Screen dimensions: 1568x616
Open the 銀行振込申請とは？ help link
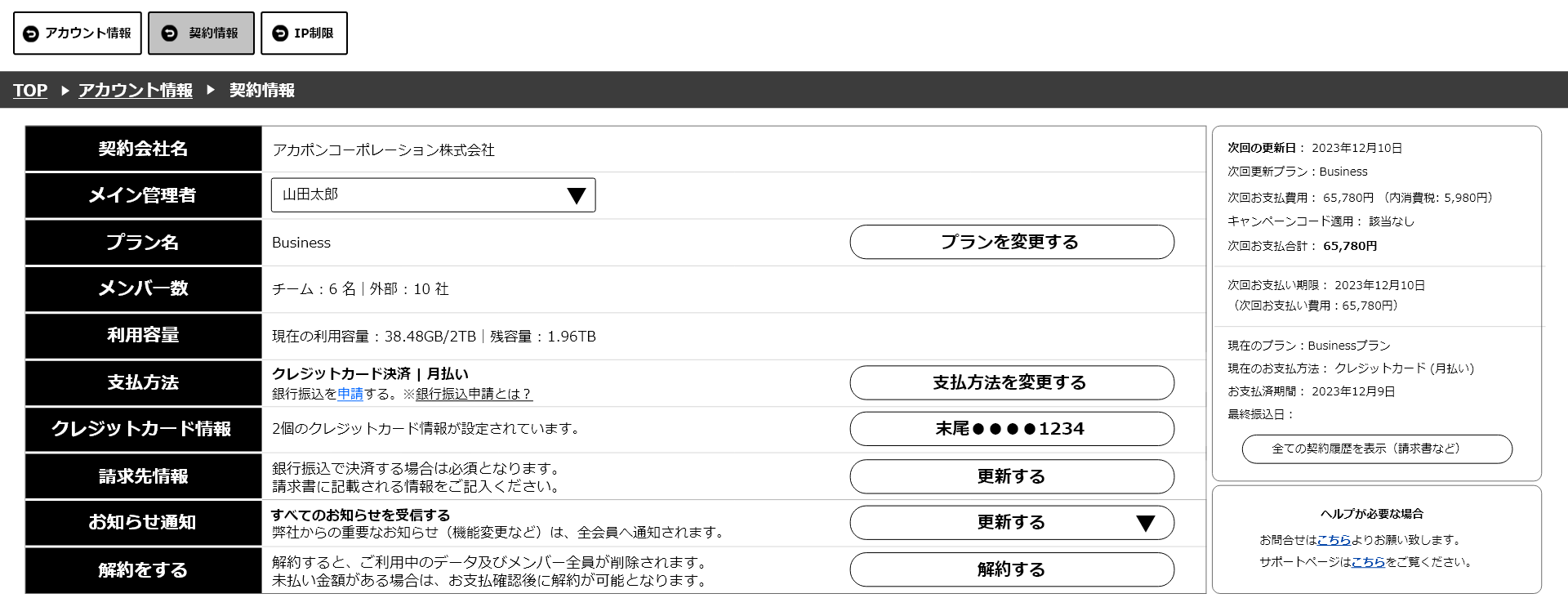coord(474,394)
